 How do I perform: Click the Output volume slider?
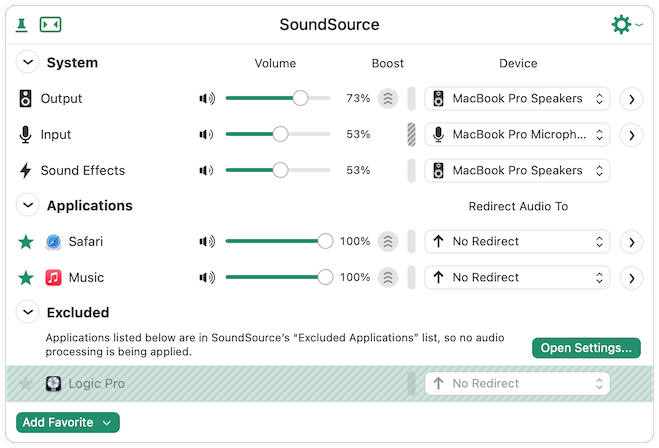pos(277,98)
